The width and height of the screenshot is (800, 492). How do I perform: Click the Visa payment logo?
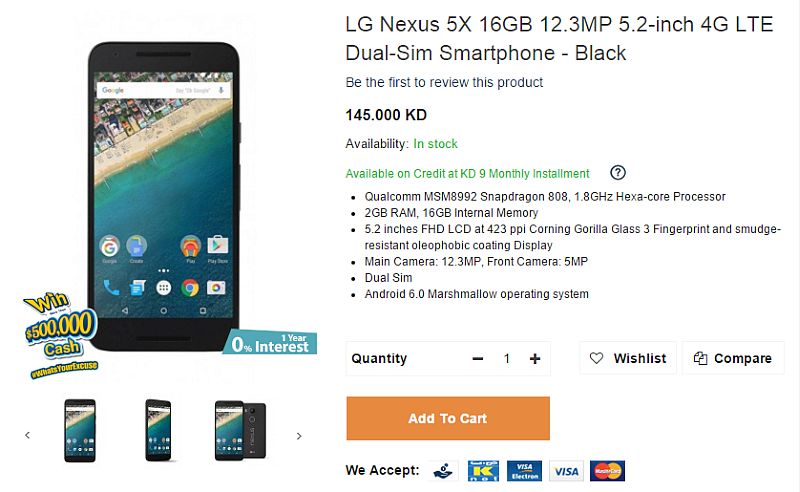click(566, 471)
